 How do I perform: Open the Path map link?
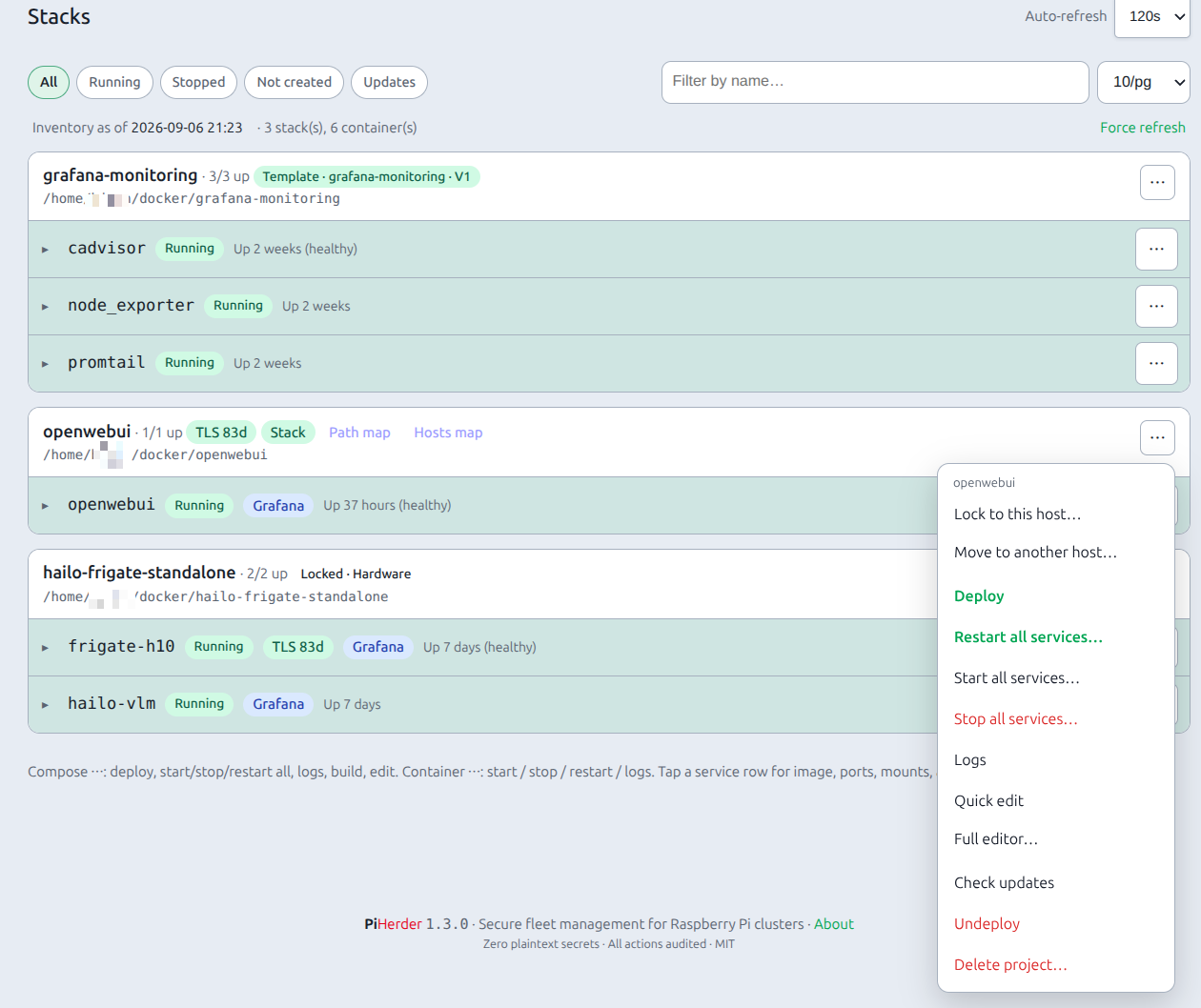(359, 433)
